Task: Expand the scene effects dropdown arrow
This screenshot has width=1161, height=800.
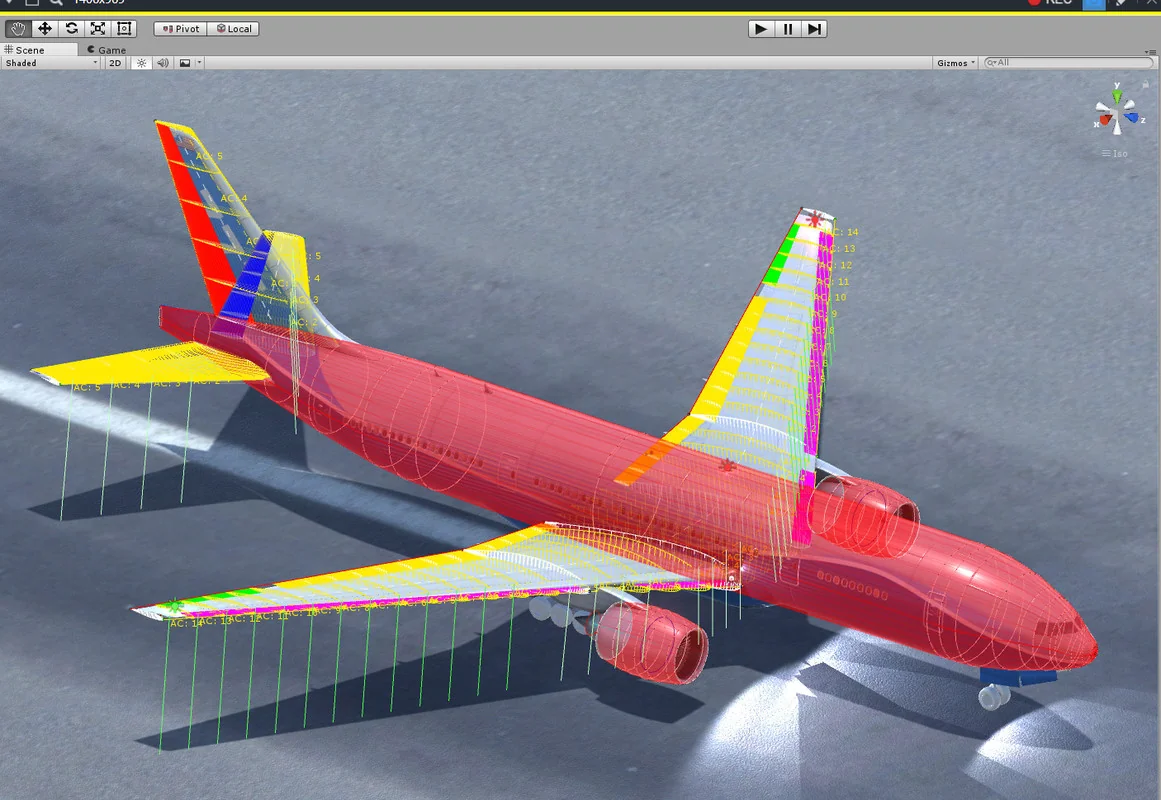Action: [200, 63]
